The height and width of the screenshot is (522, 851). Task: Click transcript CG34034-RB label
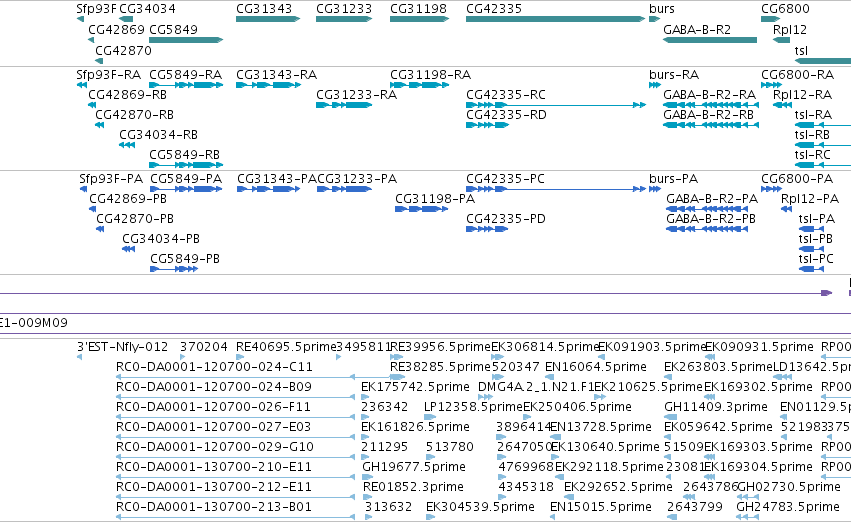pos(158,135)
